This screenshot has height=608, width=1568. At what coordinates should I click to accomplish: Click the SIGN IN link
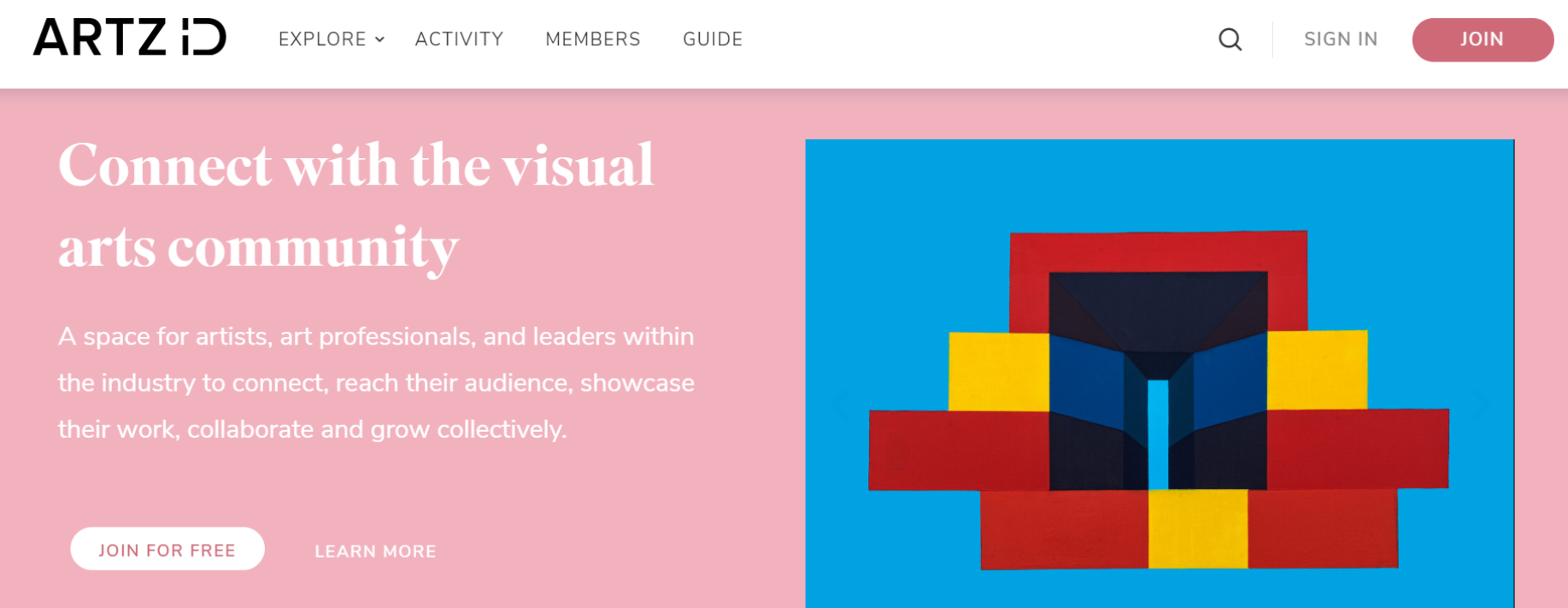(x=1340, y=39)
